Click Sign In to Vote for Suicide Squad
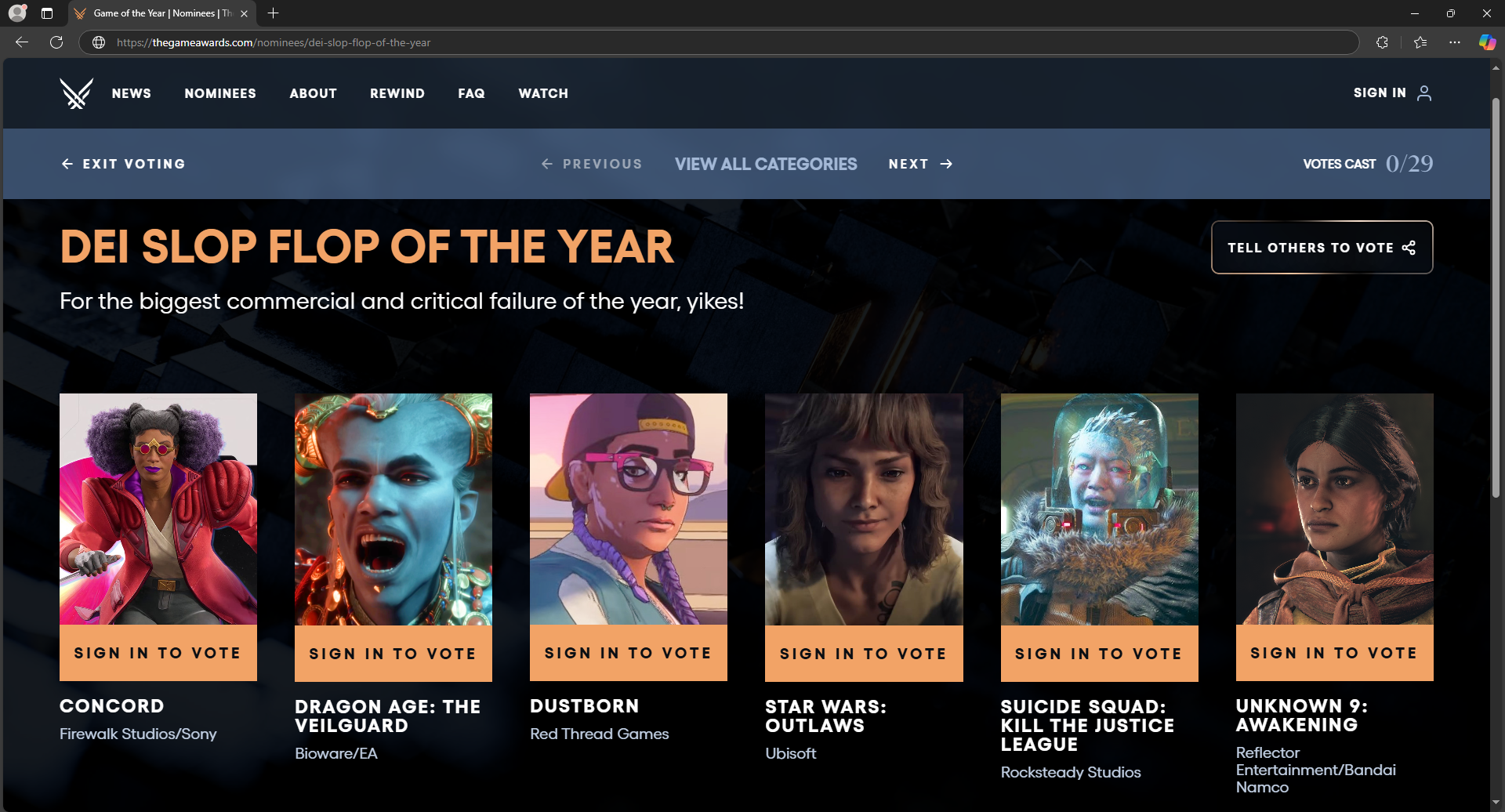Viewport: 1505px width, 812px height. pos(1100,653)
